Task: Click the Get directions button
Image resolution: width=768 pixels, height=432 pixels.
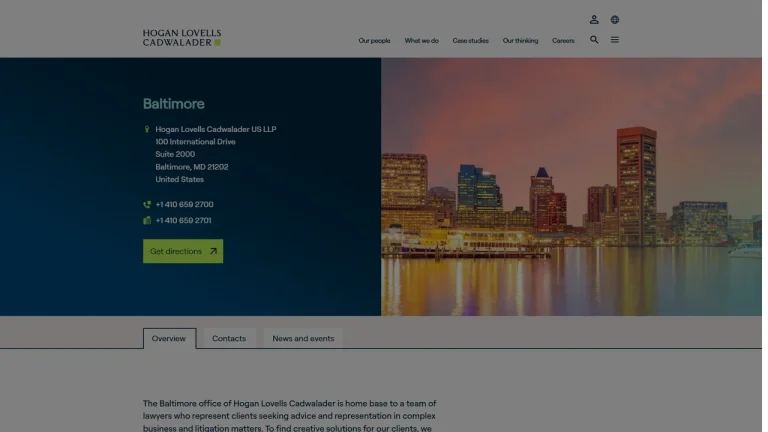Action: coord(183,251)
